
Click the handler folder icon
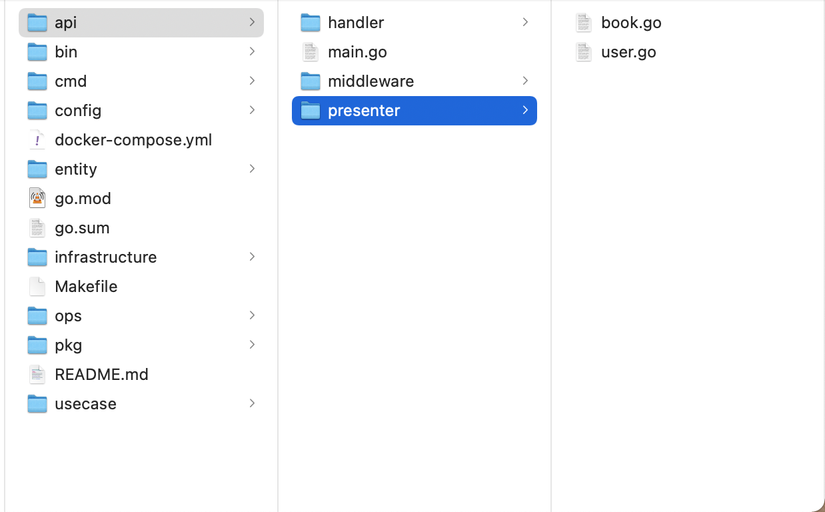coord(310,23)
